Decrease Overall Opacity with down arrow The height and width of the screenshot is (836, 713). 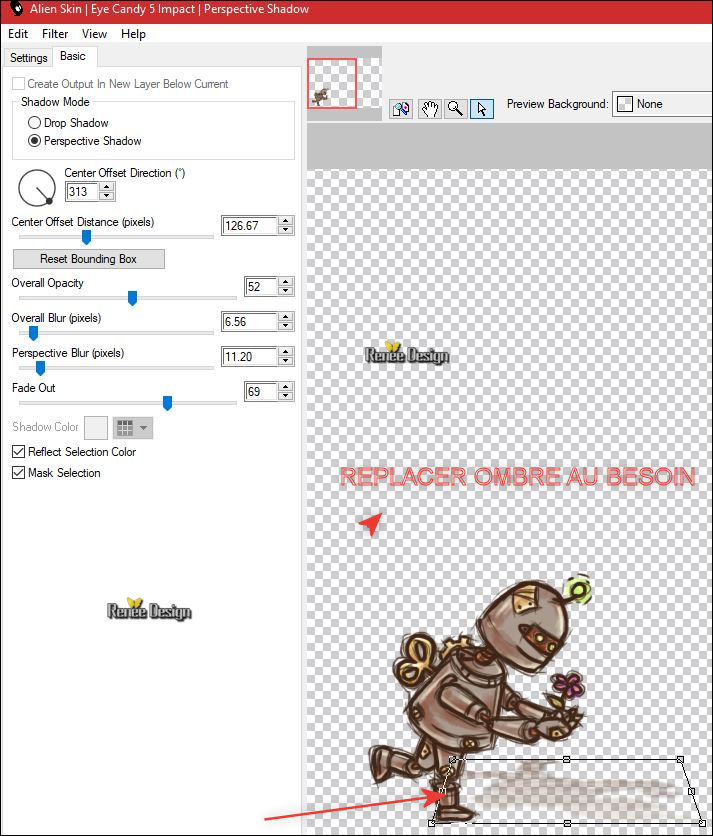286,291
